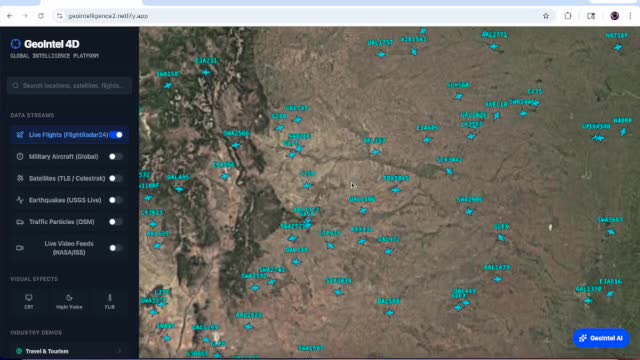Click the Military Aircraft row icon
The width and height of the screenshot is (640, 360).
[x=20, y=156]
